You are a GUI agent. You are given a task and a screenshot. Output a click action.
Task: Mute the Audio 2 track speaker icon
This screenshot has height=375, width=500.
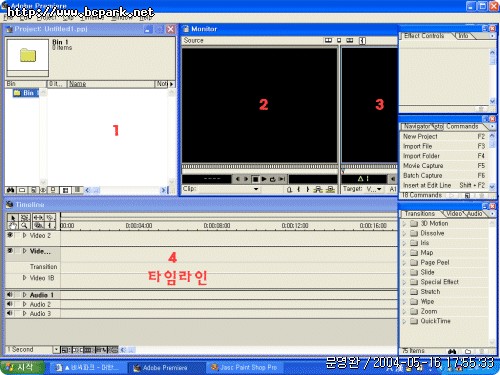pos(10,304)
